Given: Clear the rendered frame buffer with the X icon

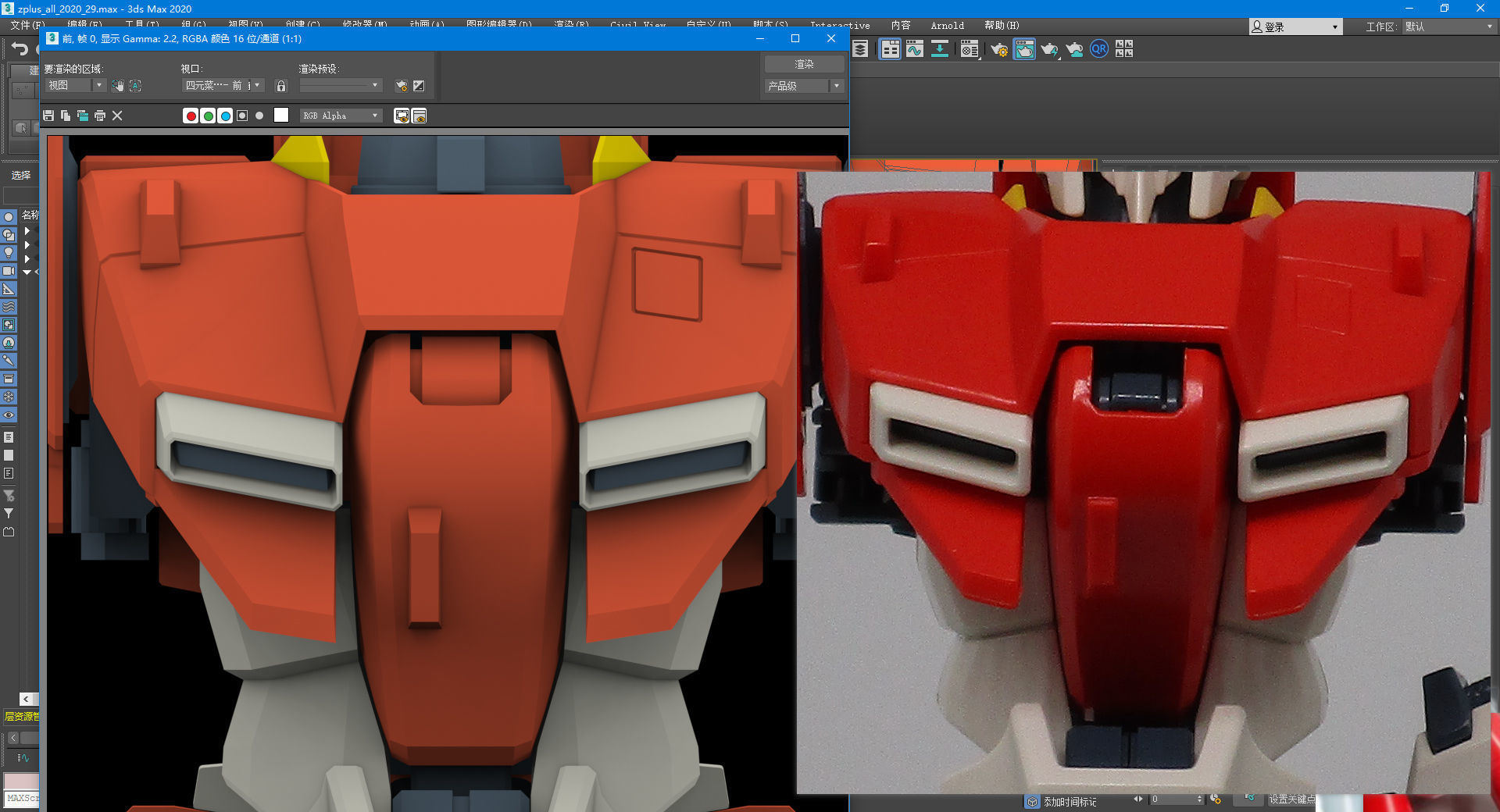Looking at the screenshot, I should click(117, 115).
